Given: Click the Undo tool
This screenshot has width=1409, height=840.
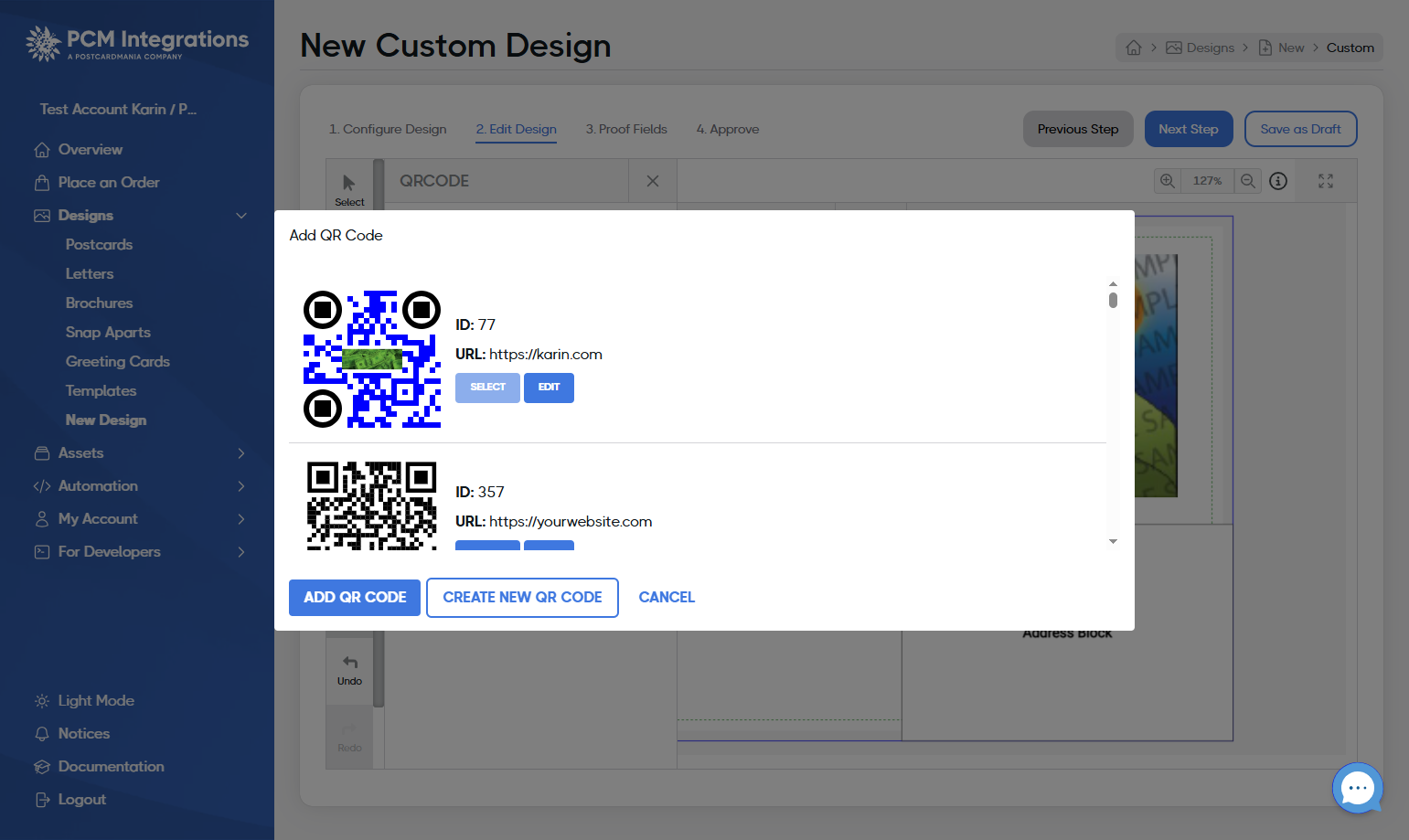Looking at the screenshot, I should click(x=349, y=670).
